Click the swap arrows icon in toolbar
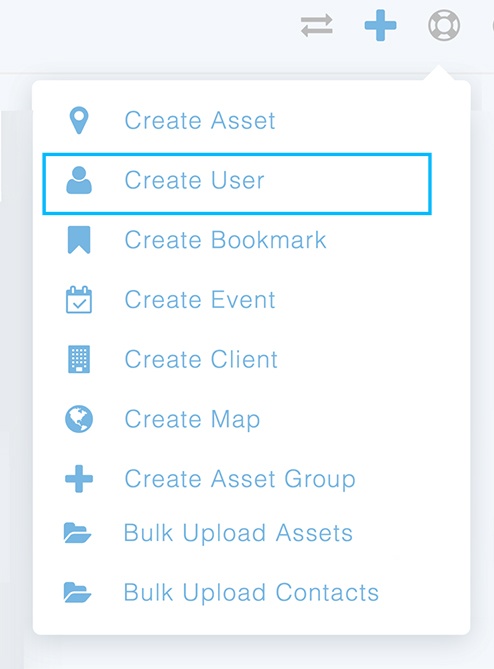This screenshot has height=669, width=494. click(317, 26)
